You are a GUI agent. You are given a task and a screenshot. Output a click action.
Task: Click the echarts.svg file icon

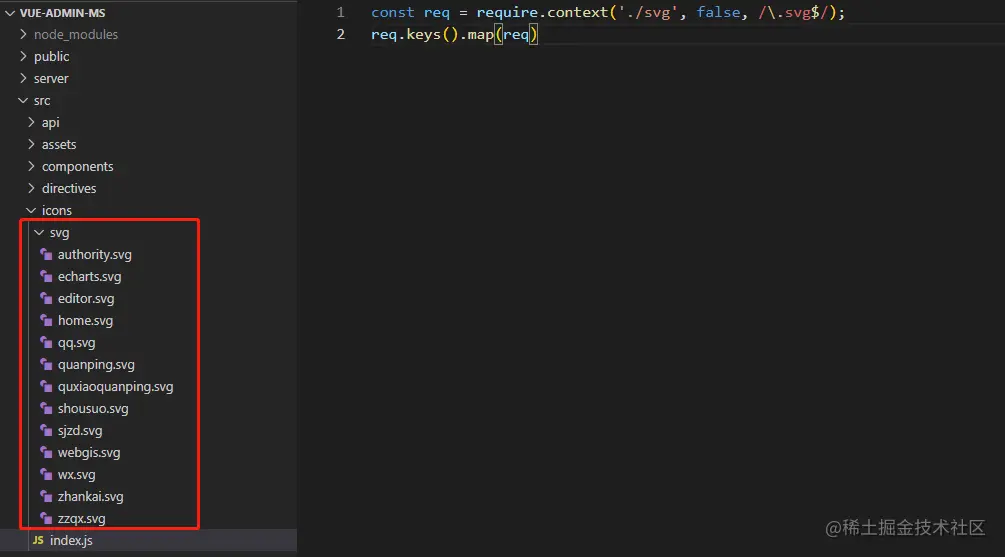(46, 276)
